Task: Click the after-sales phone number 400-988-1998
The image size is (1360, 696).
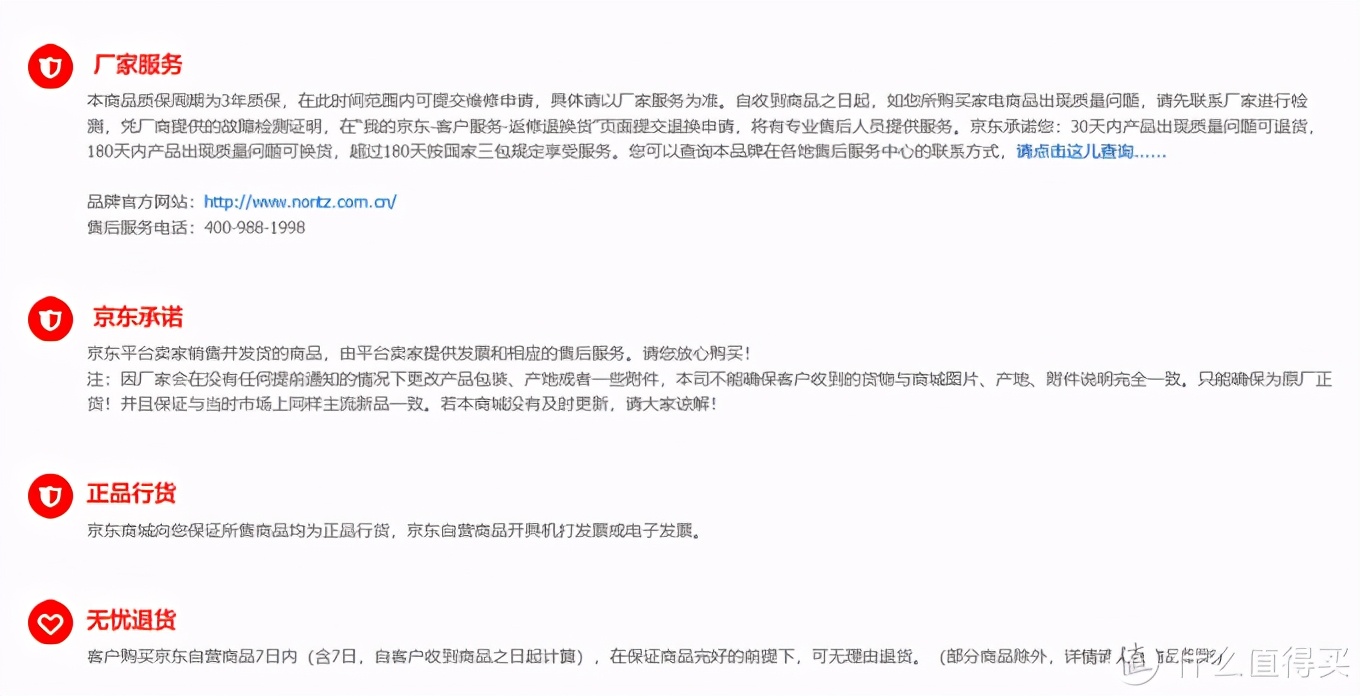Action: (254, 227)
